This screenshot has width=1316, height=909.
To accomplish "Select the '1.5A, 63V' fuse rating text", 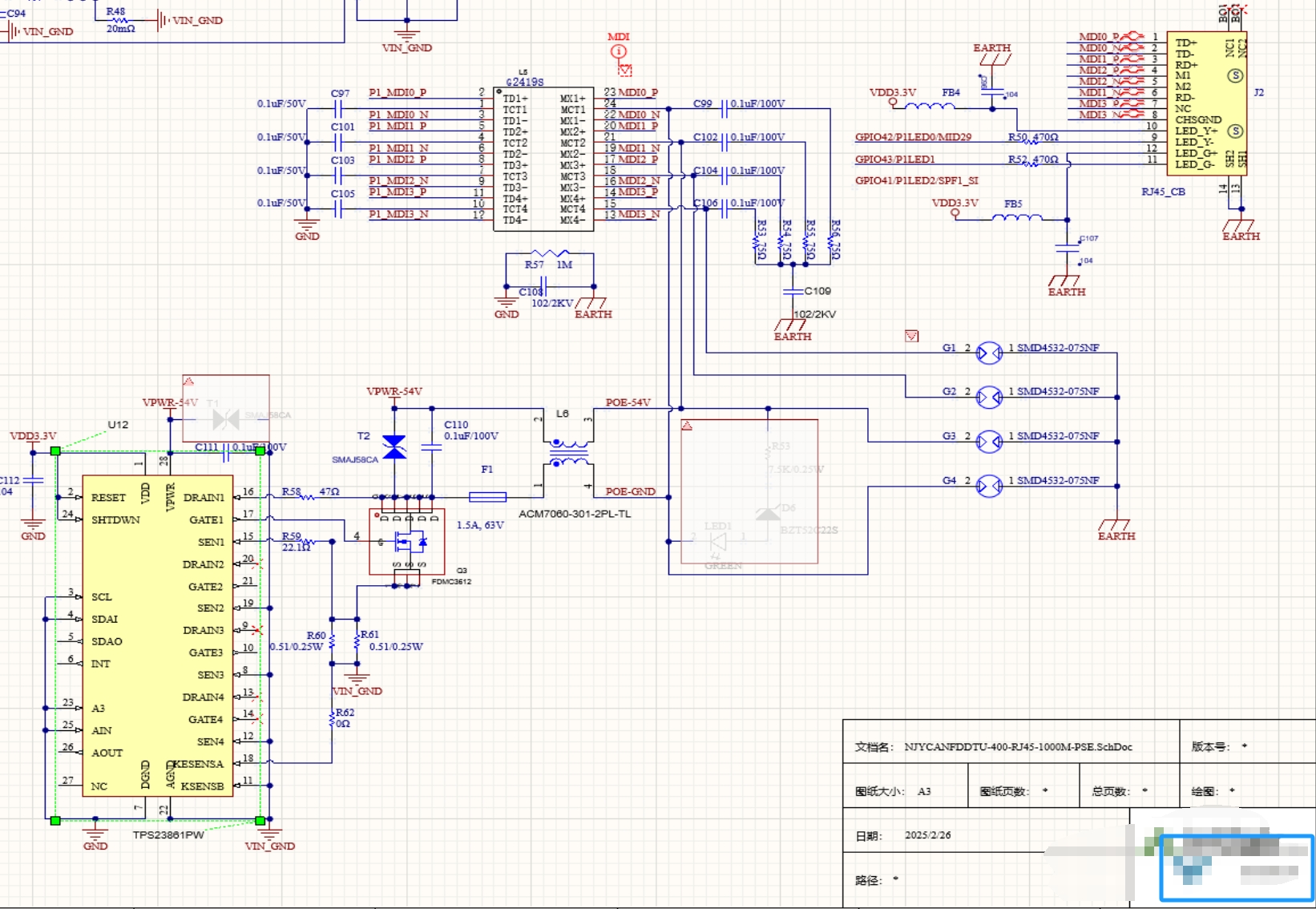I will (480, 525).
